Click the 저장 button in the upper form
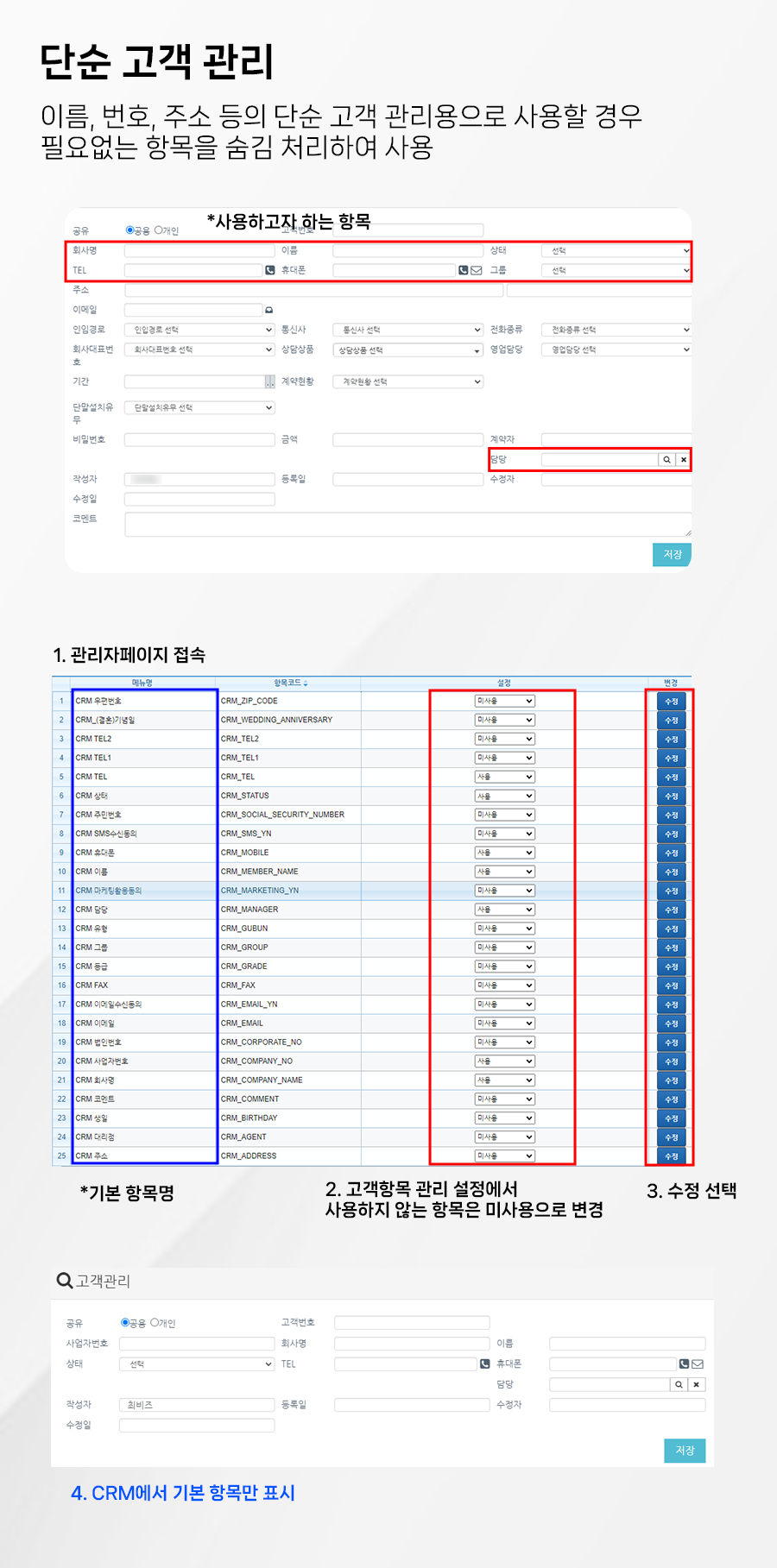Image resolution: width=777 pixels, height=1568 pixels. point(673,554)
